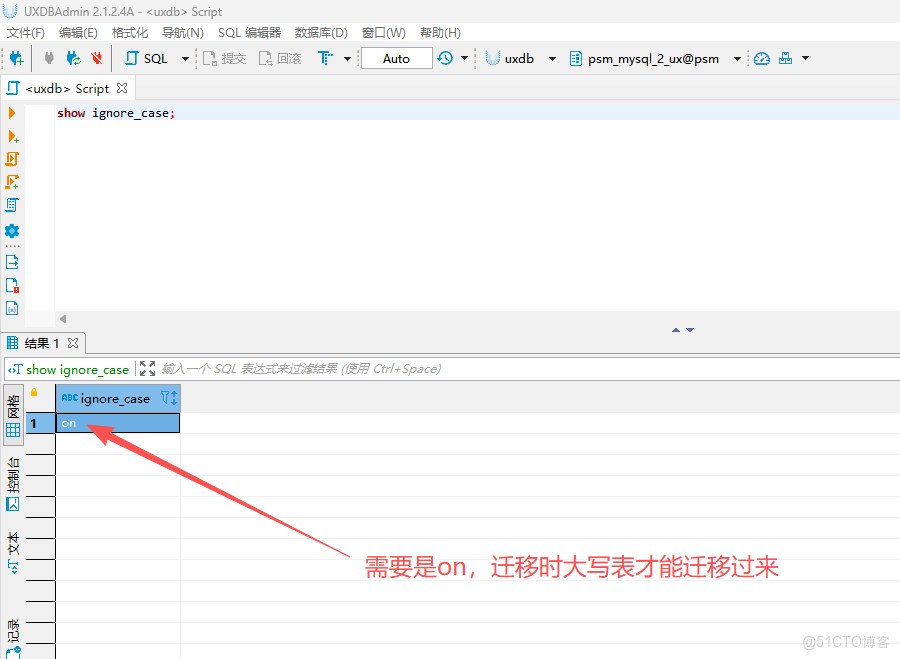Image resolution: width=900 pixels, height=659 pixels.
Task: Switch to the 文本 text view tab
Action: coord(13,553)
